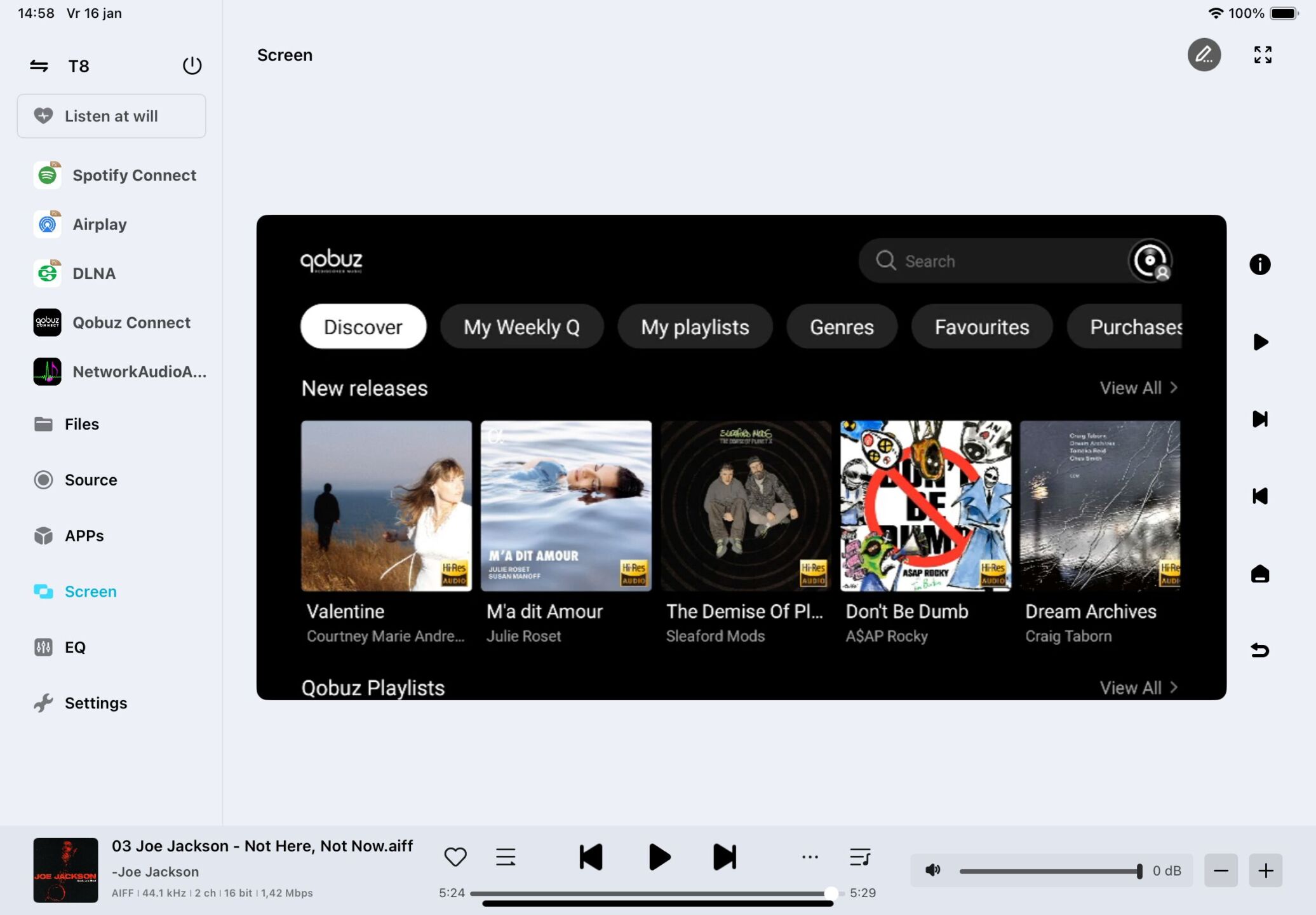Viewport: 1316px width, 915px height.
Task: Open the Sleaford Mods album cover
Action: tap(746, 506)
